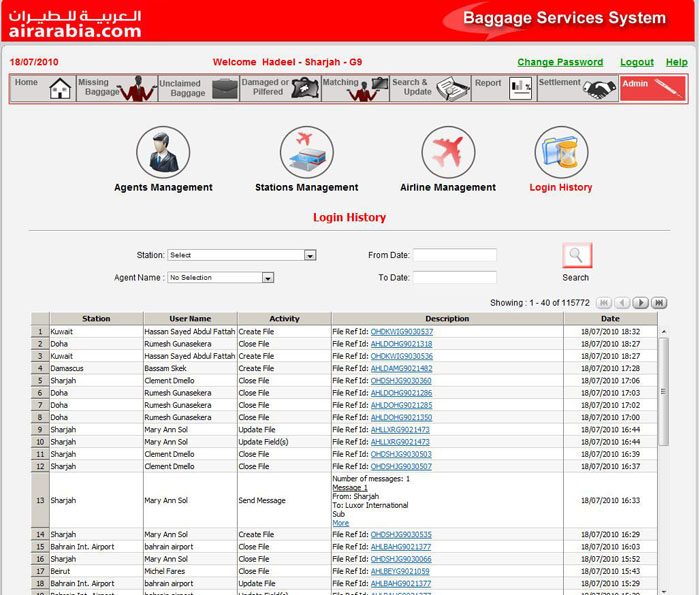Click the Logout link
700x595 pixels.
tap(636, 62)
